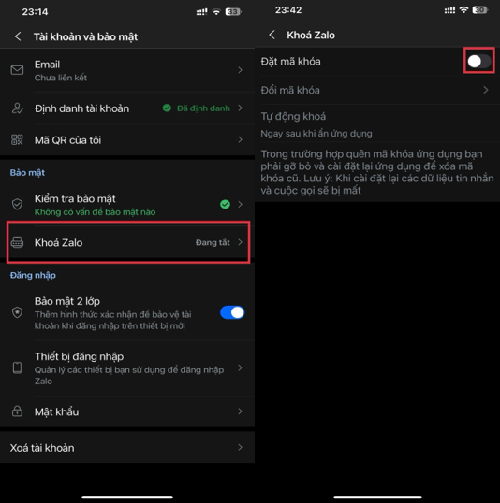Tap the shield icon for Kiểm tra bảo mật
This screenshot has width=500, height=503.
(17, 204)
